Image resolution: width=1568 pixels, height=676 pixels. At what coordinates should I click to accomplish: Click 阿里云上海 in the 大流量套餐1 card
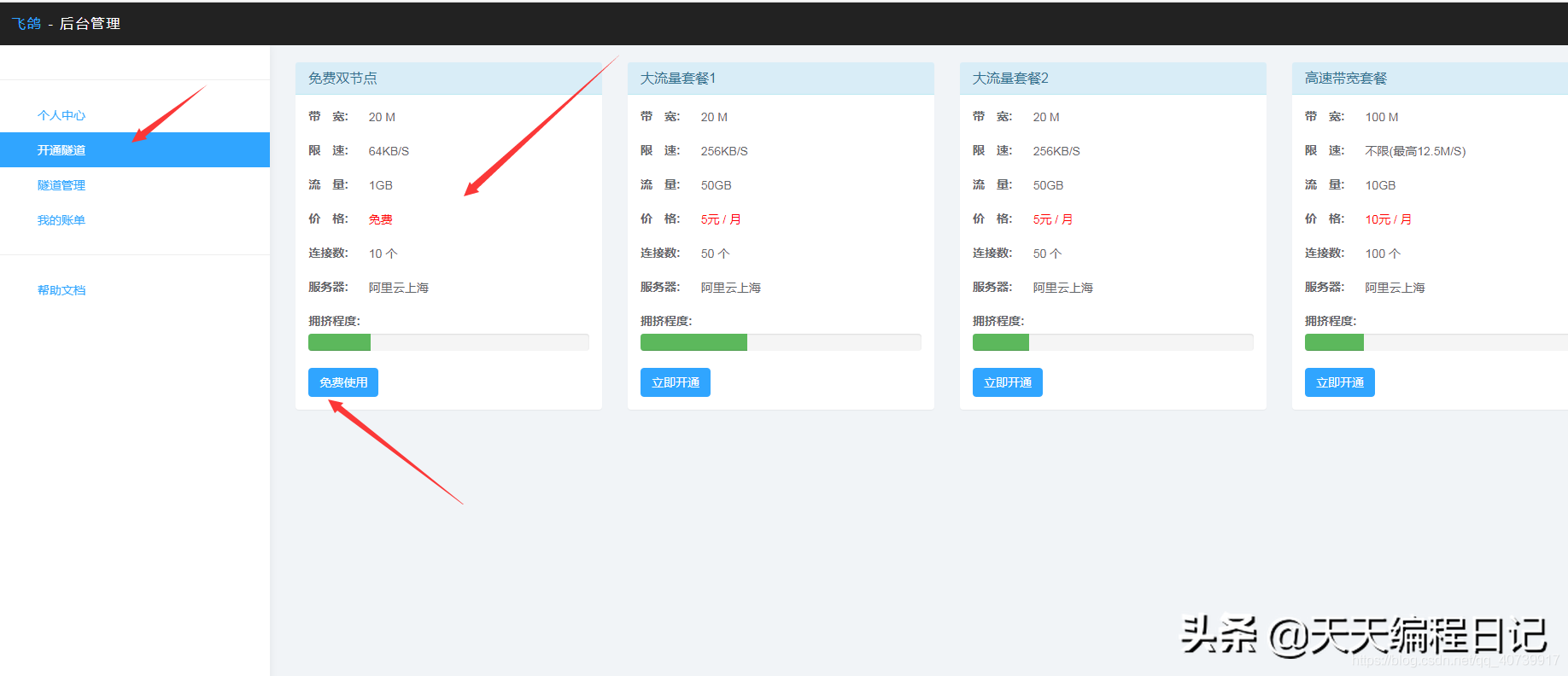point(731,288)
